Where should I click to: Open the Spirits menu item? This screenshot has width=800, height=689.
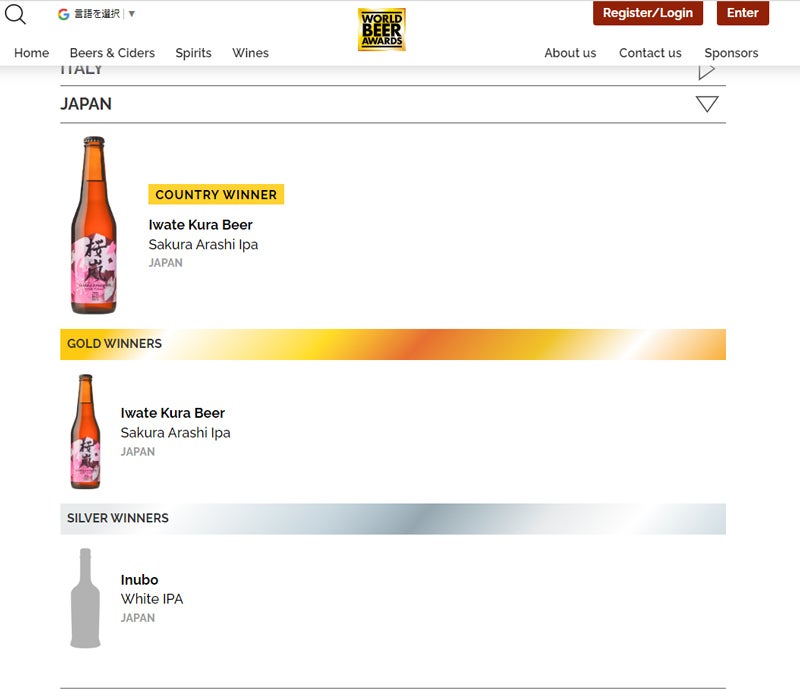tap(193, 53)
